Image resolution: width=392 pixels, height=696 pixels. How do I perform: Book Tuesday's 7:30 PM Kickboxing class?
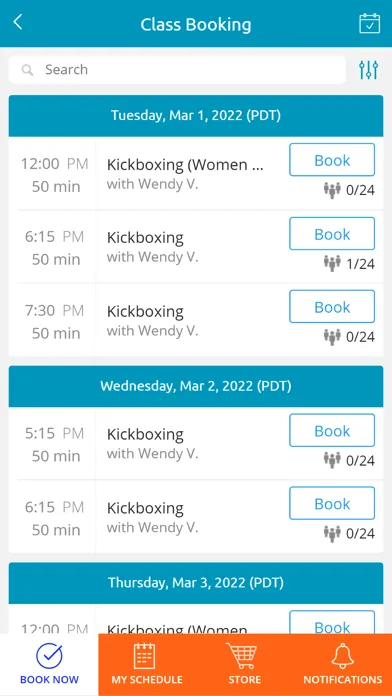[332, 307]
